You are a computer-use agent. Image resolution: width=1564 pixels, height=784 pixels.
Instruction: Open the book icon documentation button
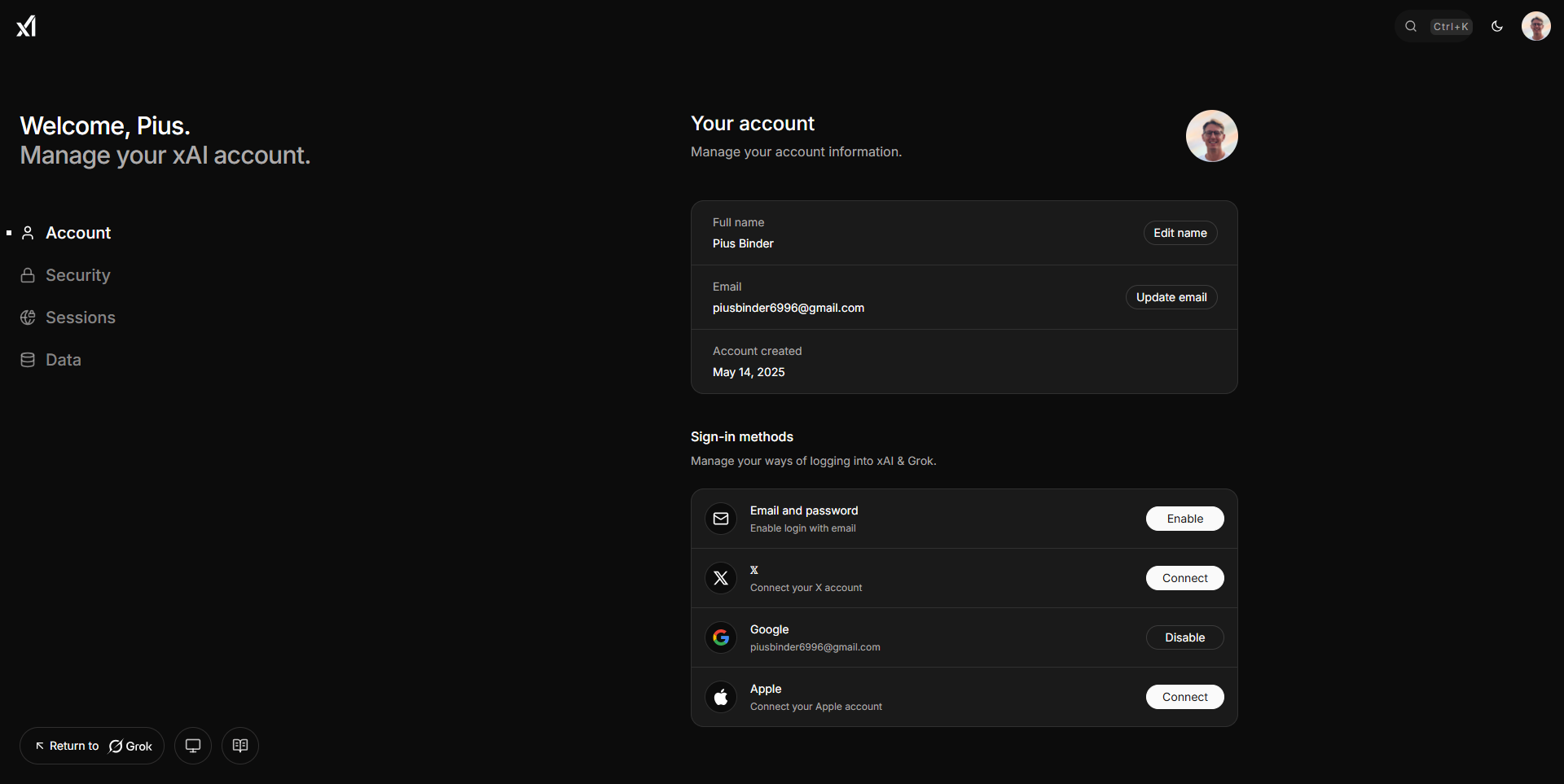click(x=240, y=746)
